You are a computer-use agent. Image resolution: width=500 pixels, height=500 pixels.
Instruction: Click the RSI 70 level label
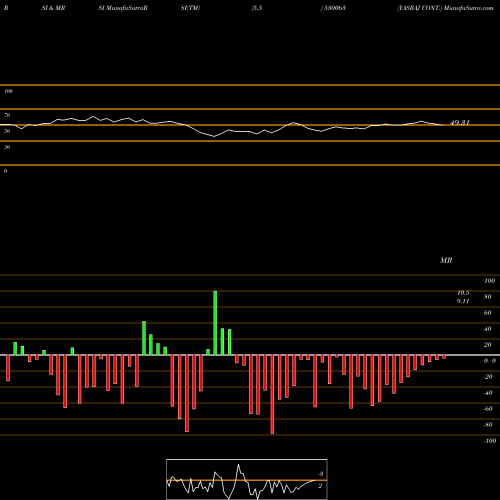click(x=7, y=115)
